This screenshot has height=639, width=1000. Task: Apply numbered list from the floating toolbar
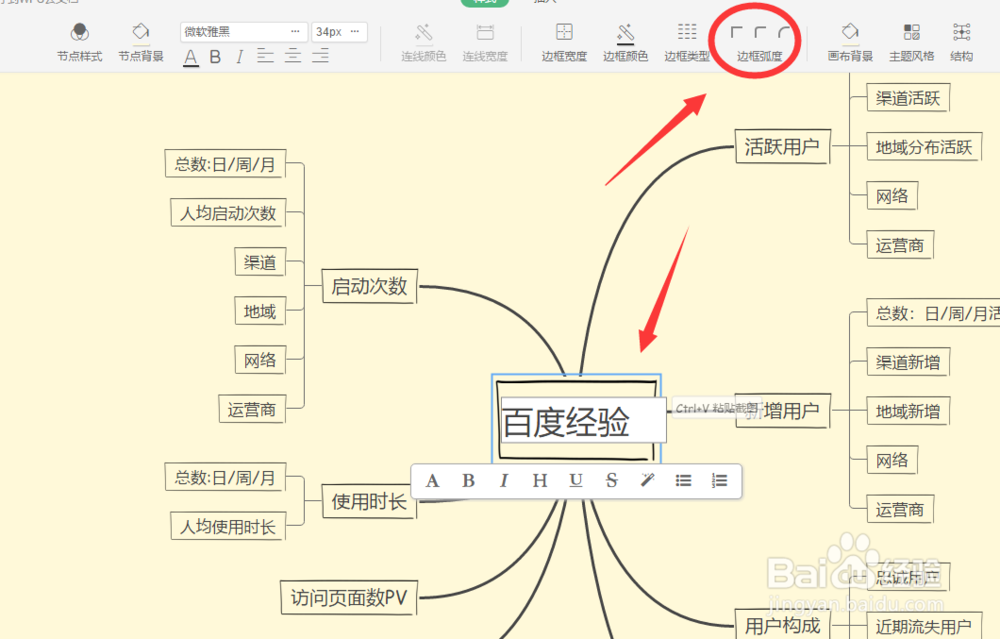click(x=719, y=480)
